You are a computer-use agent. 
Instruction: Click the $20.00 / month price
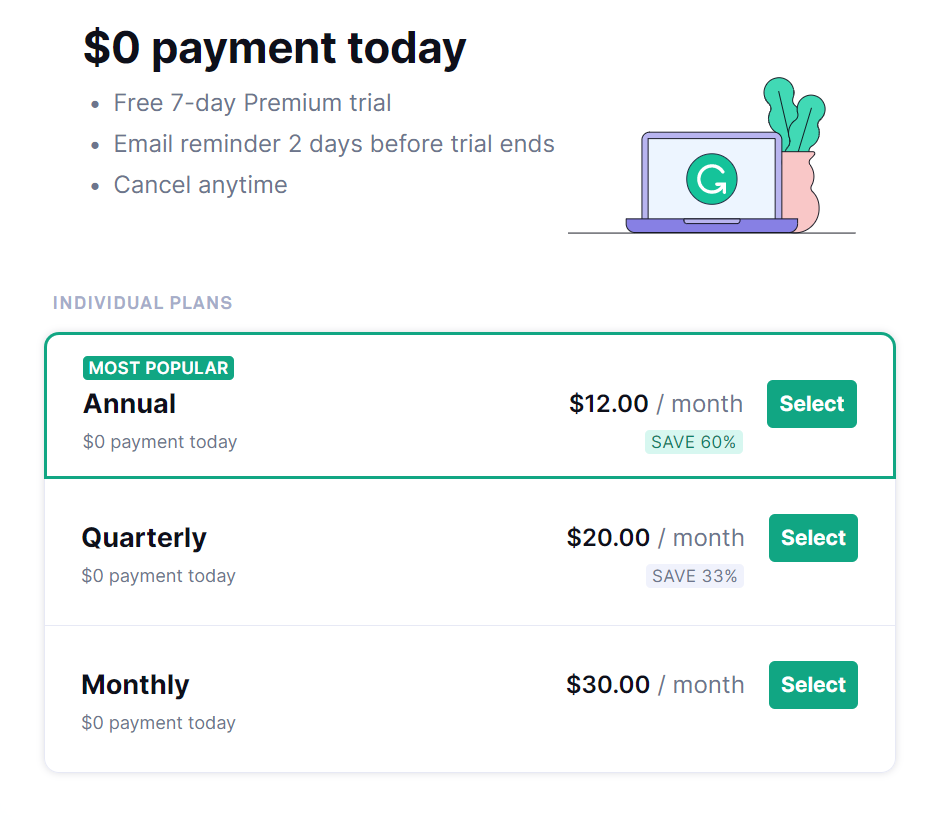655,538
